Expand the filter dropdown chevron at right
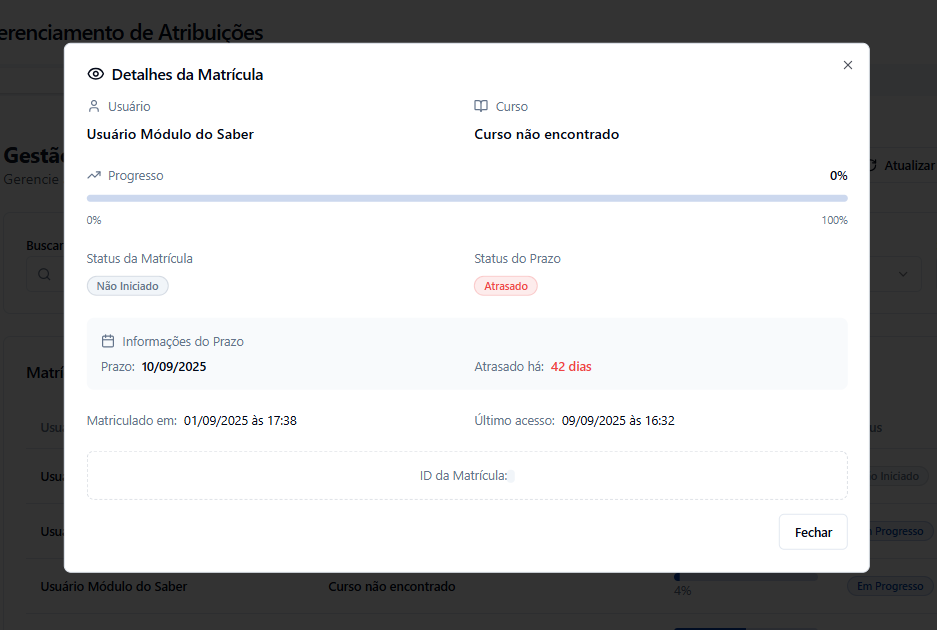Image resolution: width=937 pixels, height=630 pixels. tap(903, 274)
